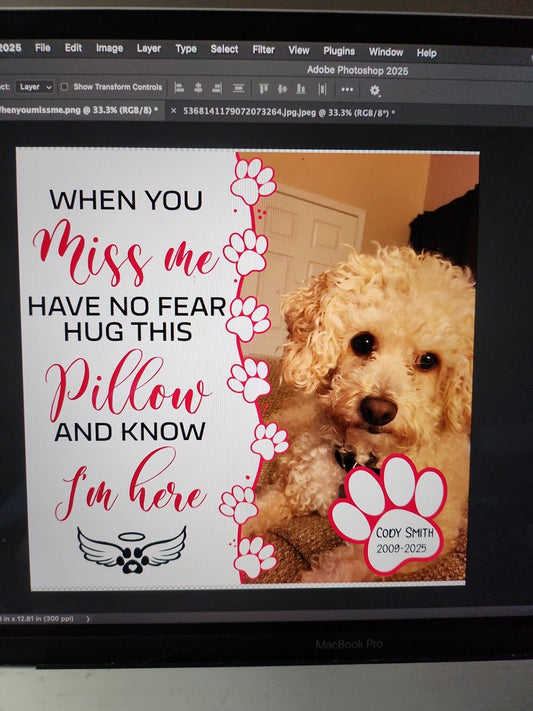Open the Filter menu
Image resolution: width=533 pixels, height=711 pixels.
pos(263,49)
